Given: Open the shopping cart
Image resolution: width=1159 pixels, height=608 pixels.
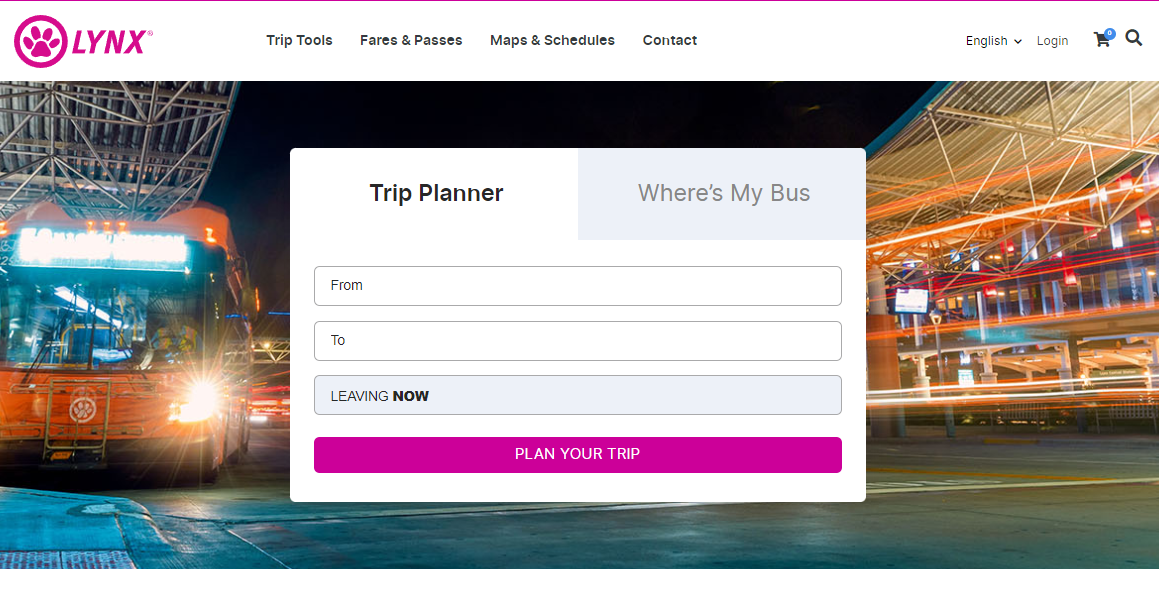Looking at the screenshot, I should pos(1101,41).
